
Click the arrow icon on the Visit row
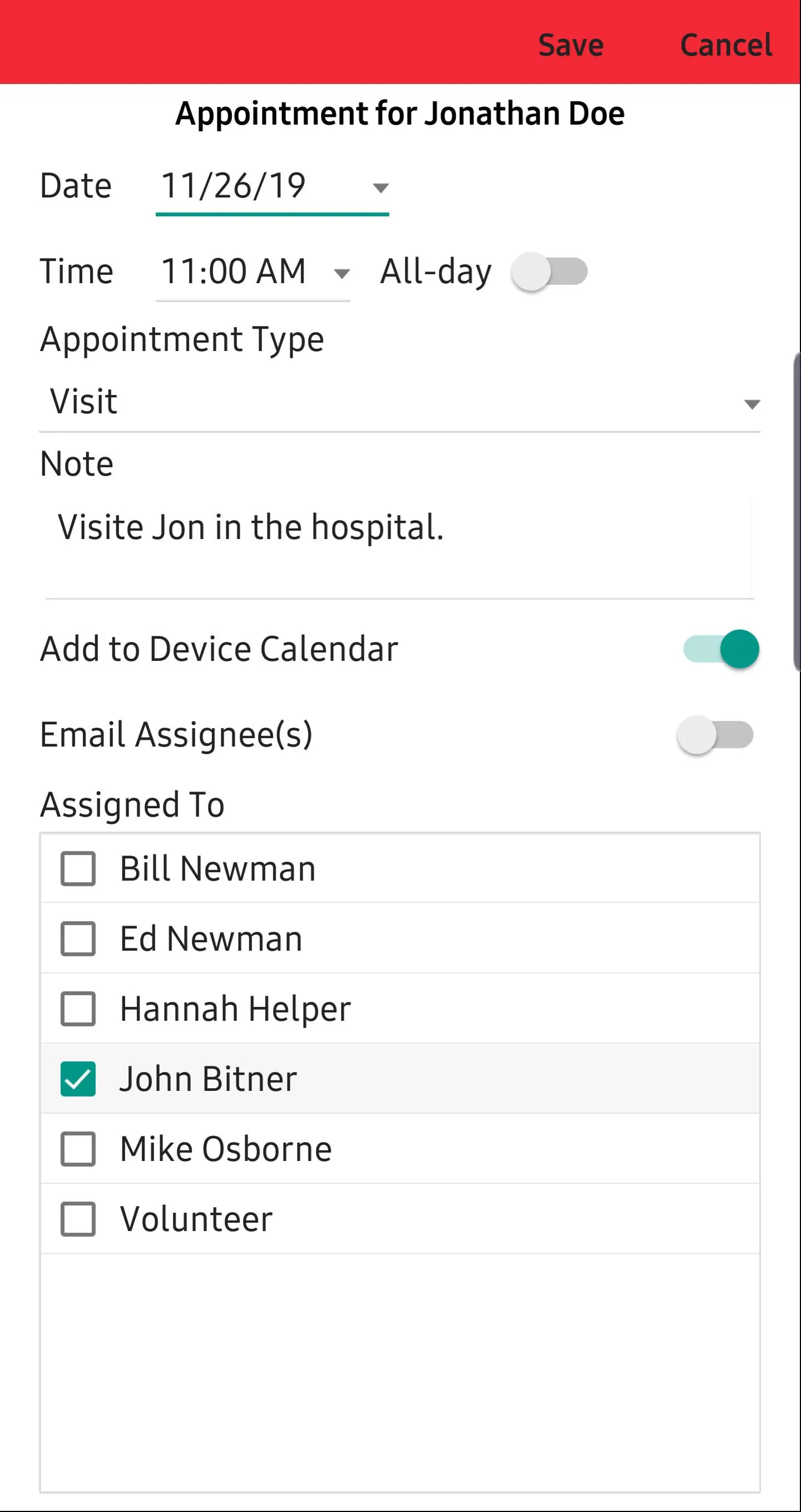coord(751,404)
